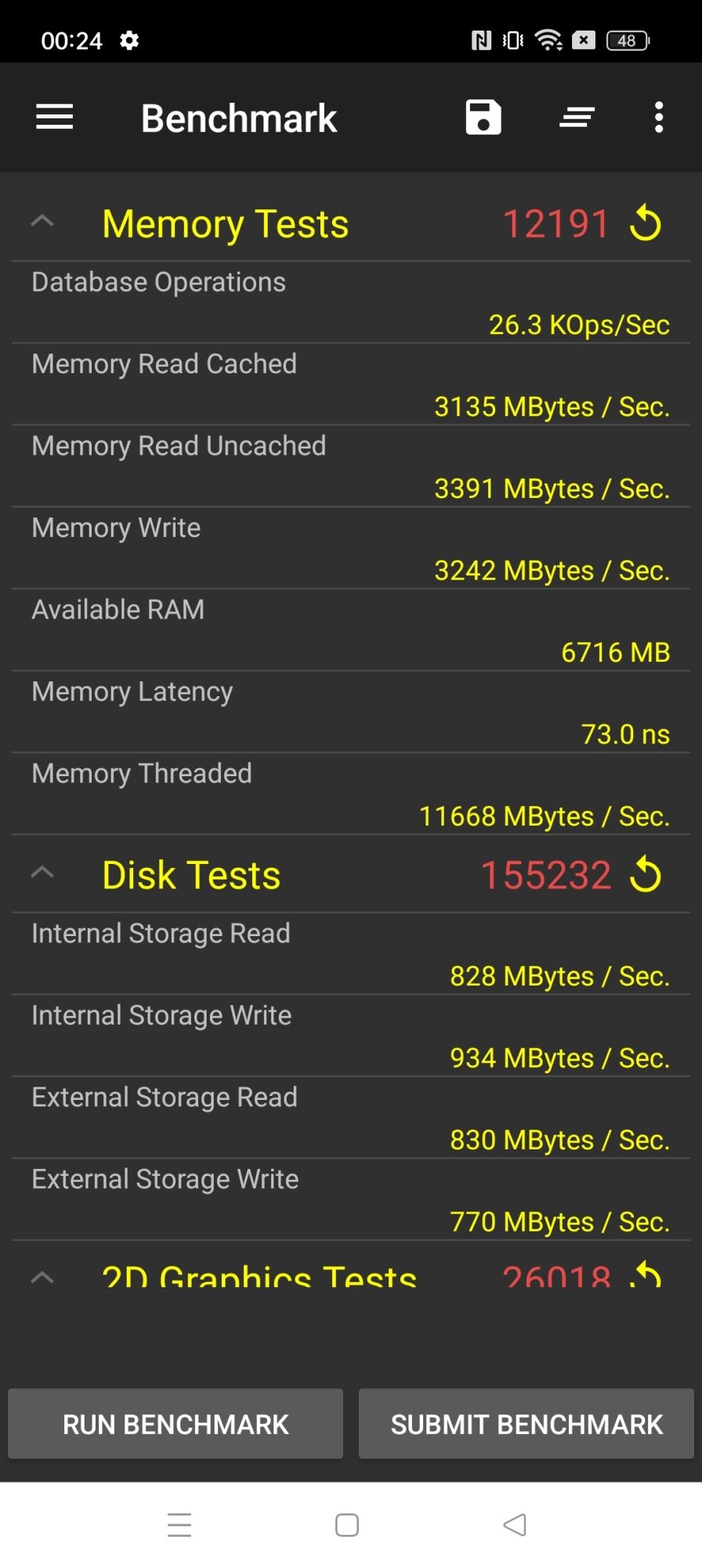Tap the External Storage Write row
The height and width of the screenshot is (1568, 702).
[351, 1200]
